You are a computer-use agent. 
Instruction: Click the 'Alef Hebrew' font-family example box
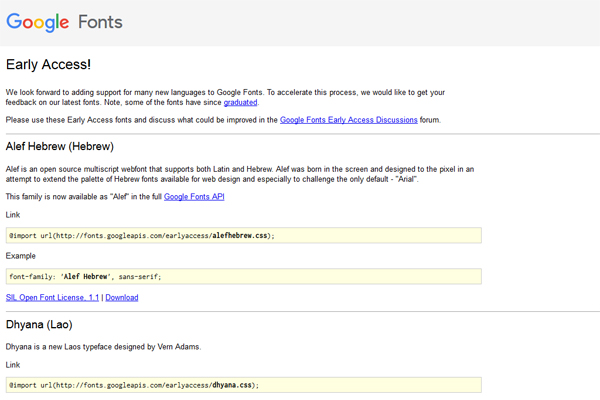click(244, 276)
